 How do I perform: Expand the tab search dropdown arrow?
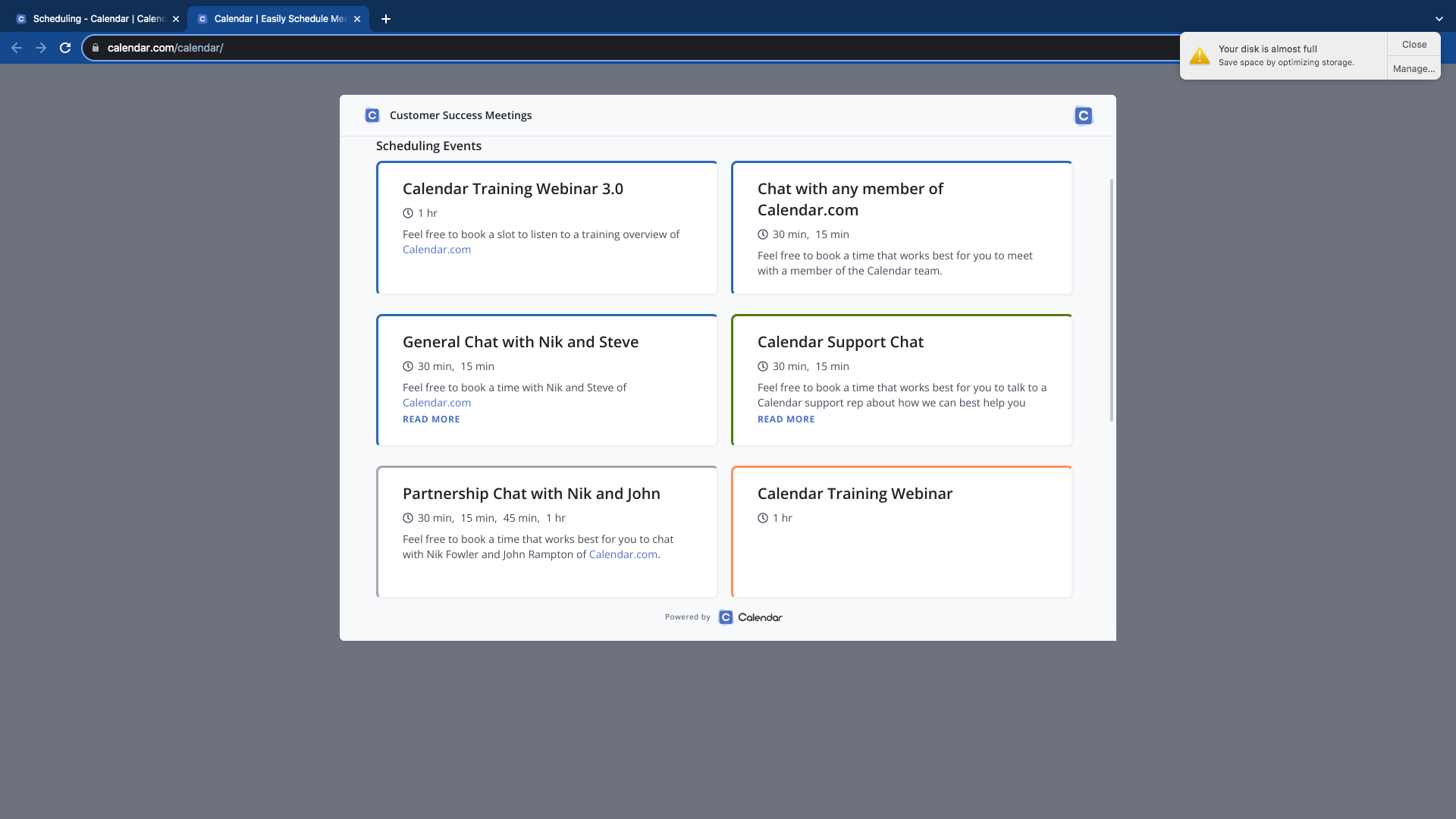pyautogui.click(x=1439, y=19)
